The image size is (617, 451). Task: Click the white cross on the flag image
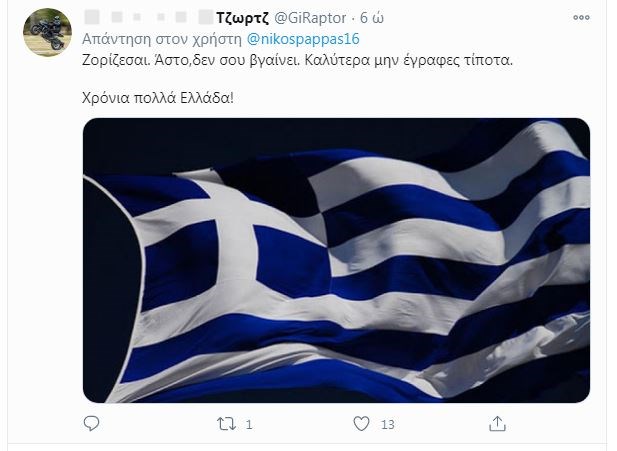[x=236, y=244]
